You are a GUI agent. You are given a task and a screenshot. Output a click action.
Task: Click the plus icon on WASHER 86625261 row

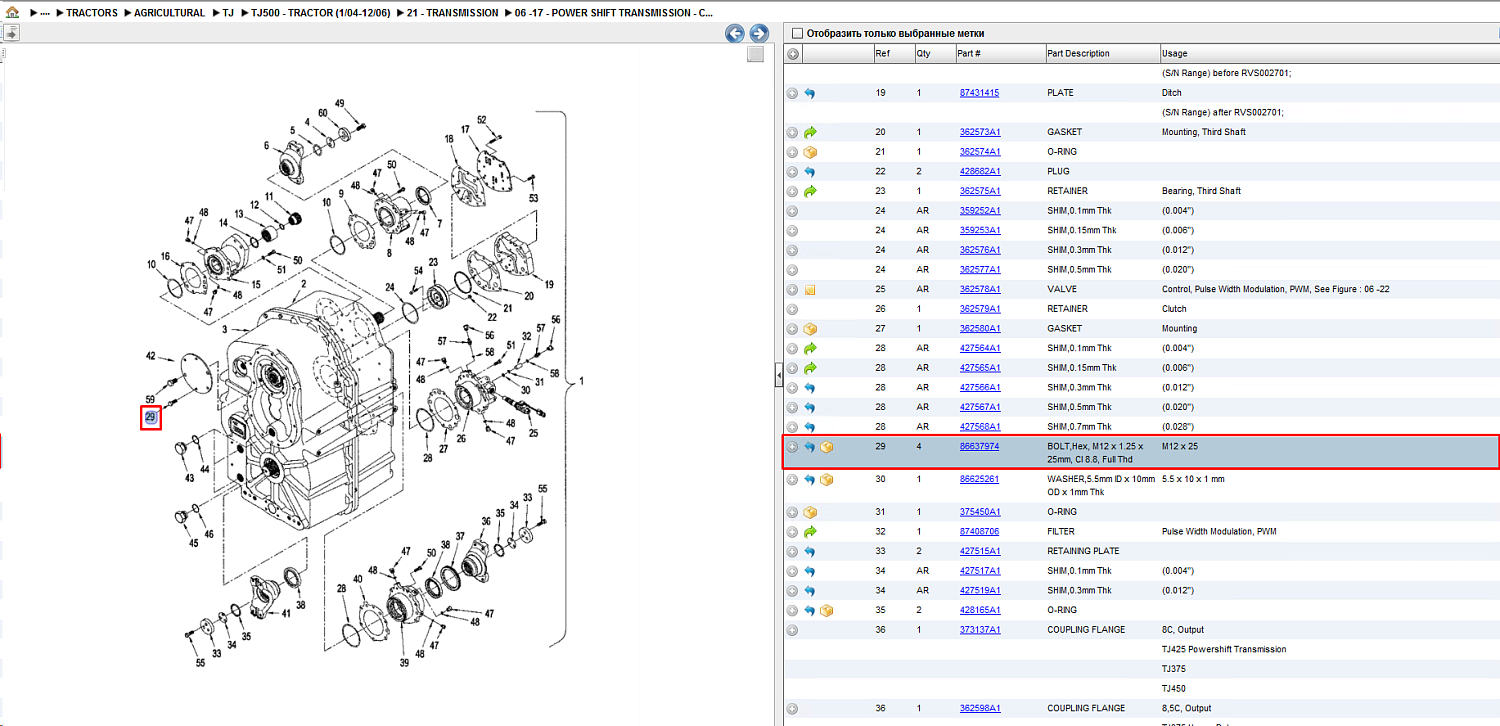(792, 480)
